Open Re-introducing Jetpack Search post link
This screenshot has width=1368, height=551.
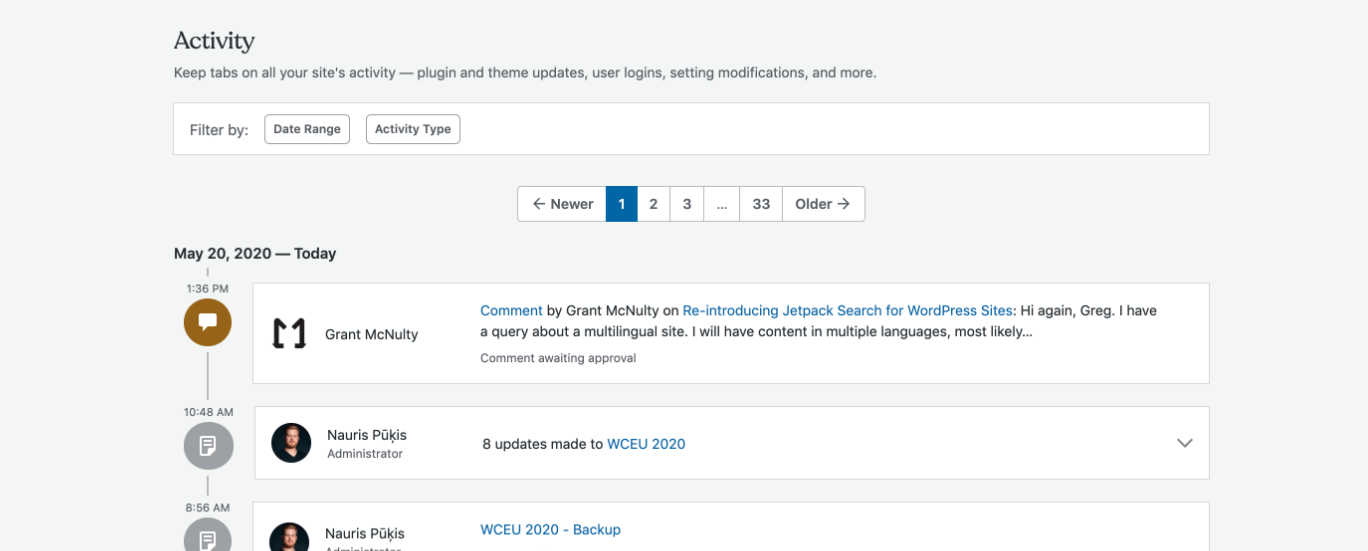point(848,311)
